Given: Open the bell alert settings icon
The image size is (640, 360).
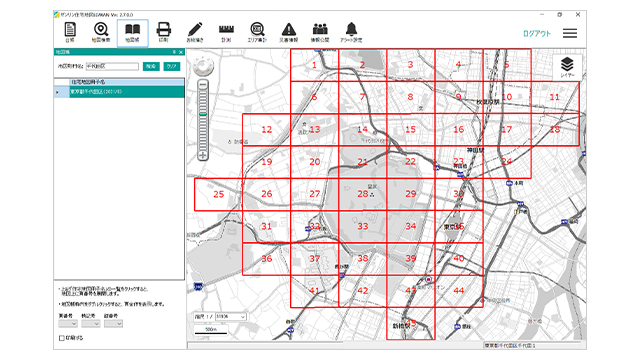Looking at the screenshot, I should pos(351,32).
